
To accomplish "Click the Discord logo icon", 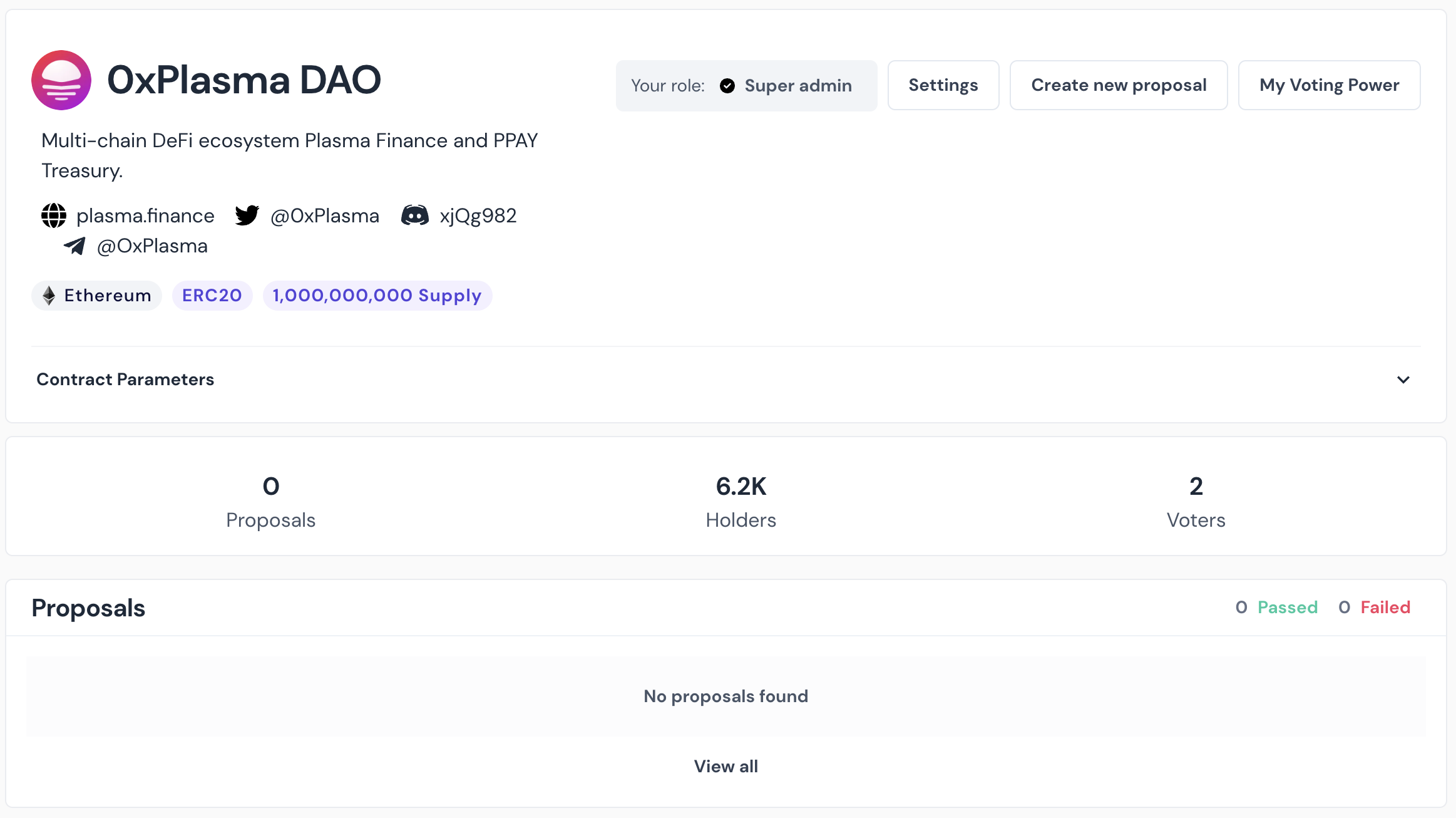I will click(414, 215).
